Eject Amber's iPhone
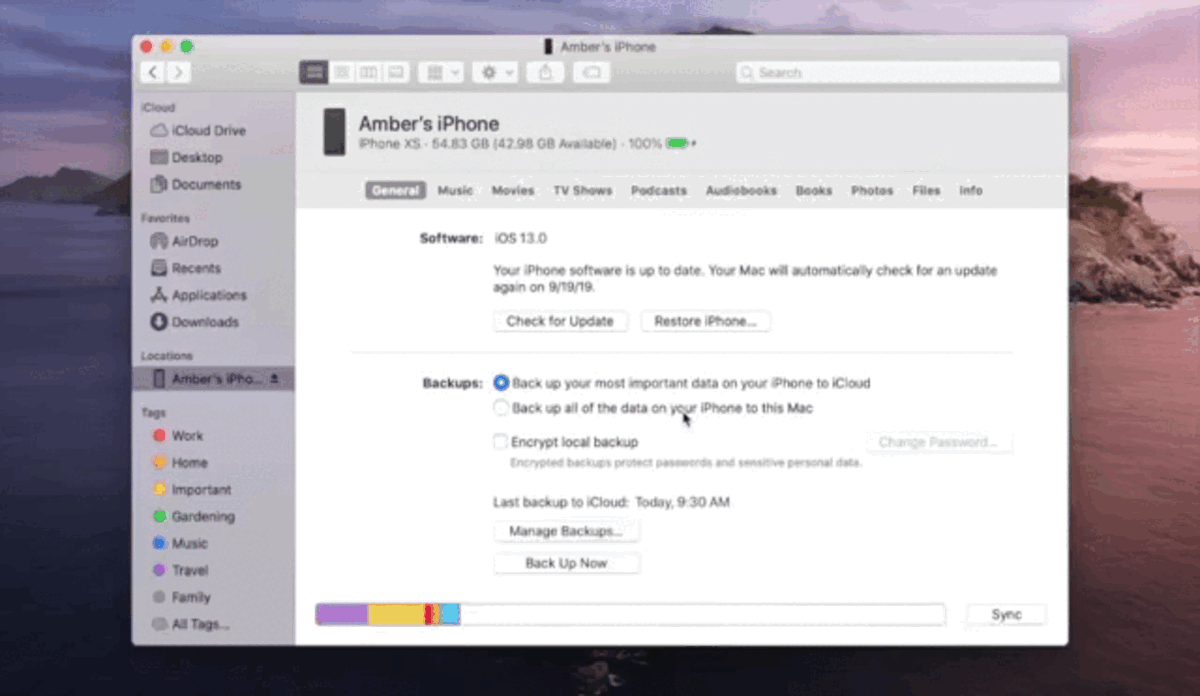1200x696 pixels. (275, 380)
